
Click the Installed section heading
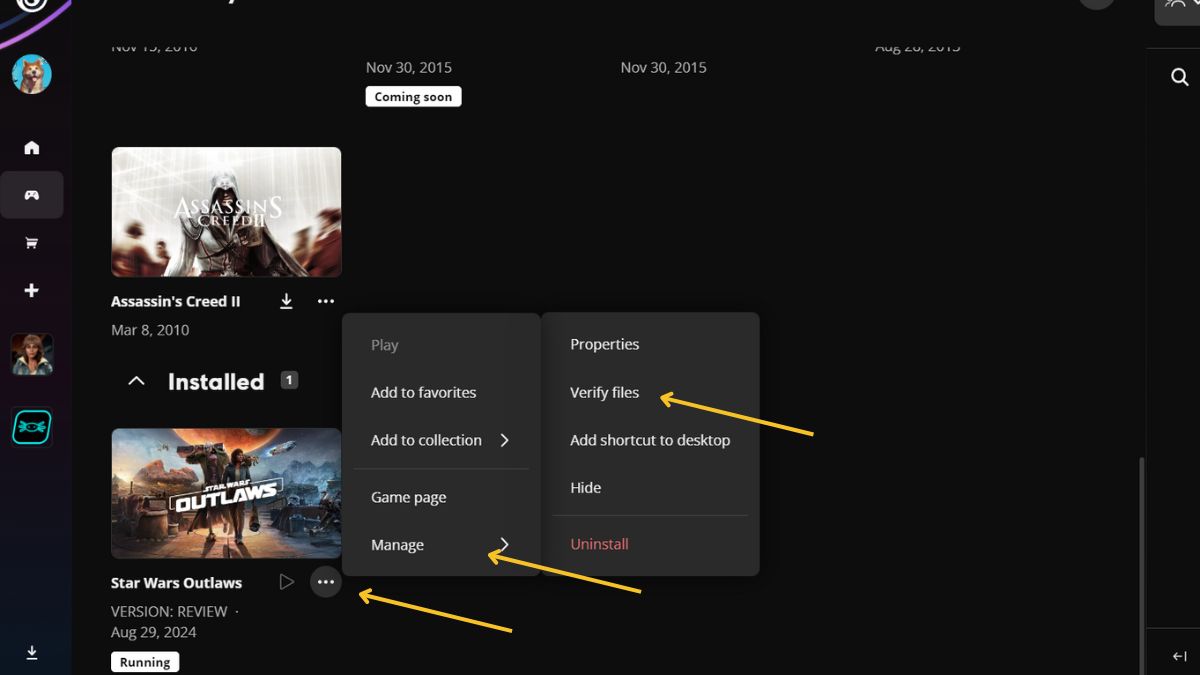click(216, 381)
